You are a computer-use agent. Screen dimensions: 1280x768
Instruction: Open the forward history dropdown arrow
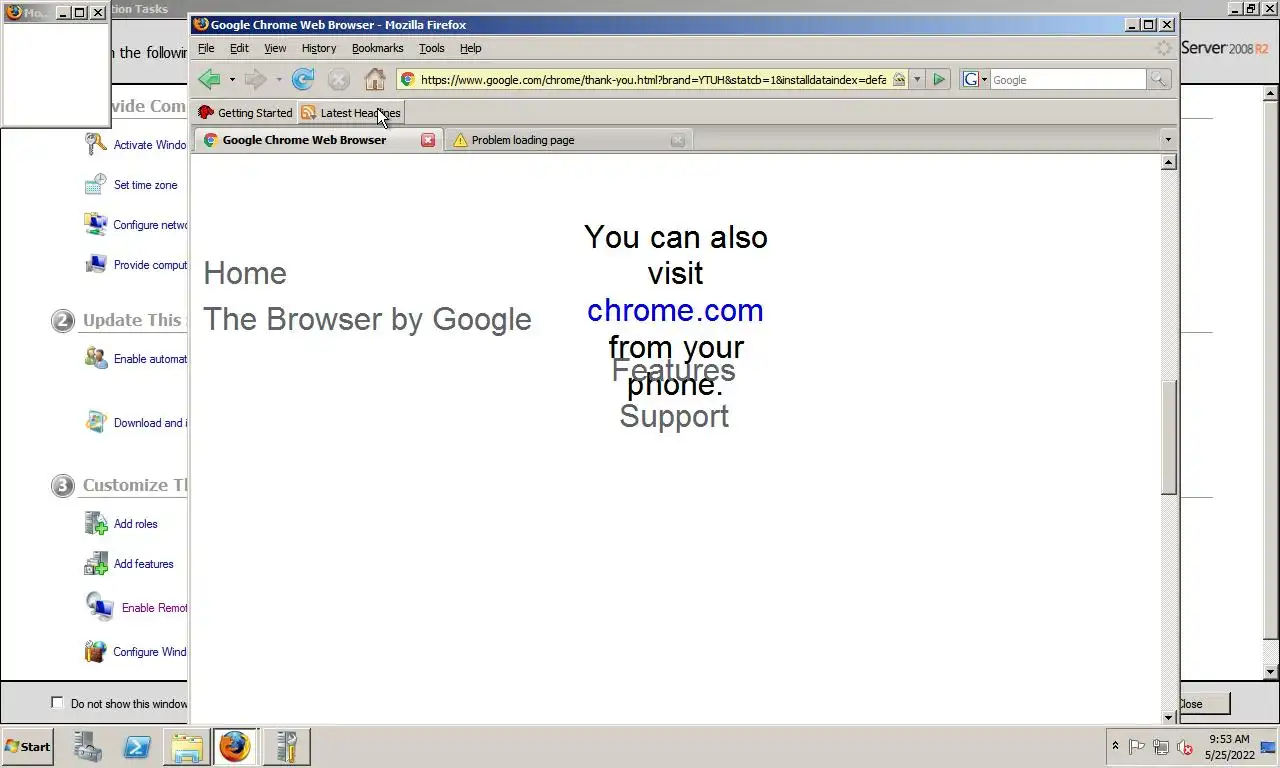click(x=279, y=79)
